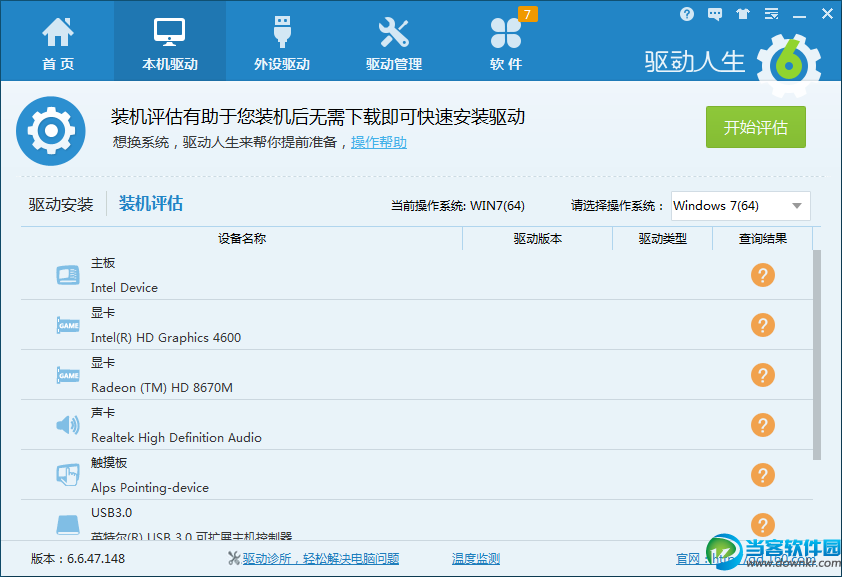Click the 触摸板 touchpad icon
Image resolution: width=842 pixels, height=577 pixels.
[68, 475]
